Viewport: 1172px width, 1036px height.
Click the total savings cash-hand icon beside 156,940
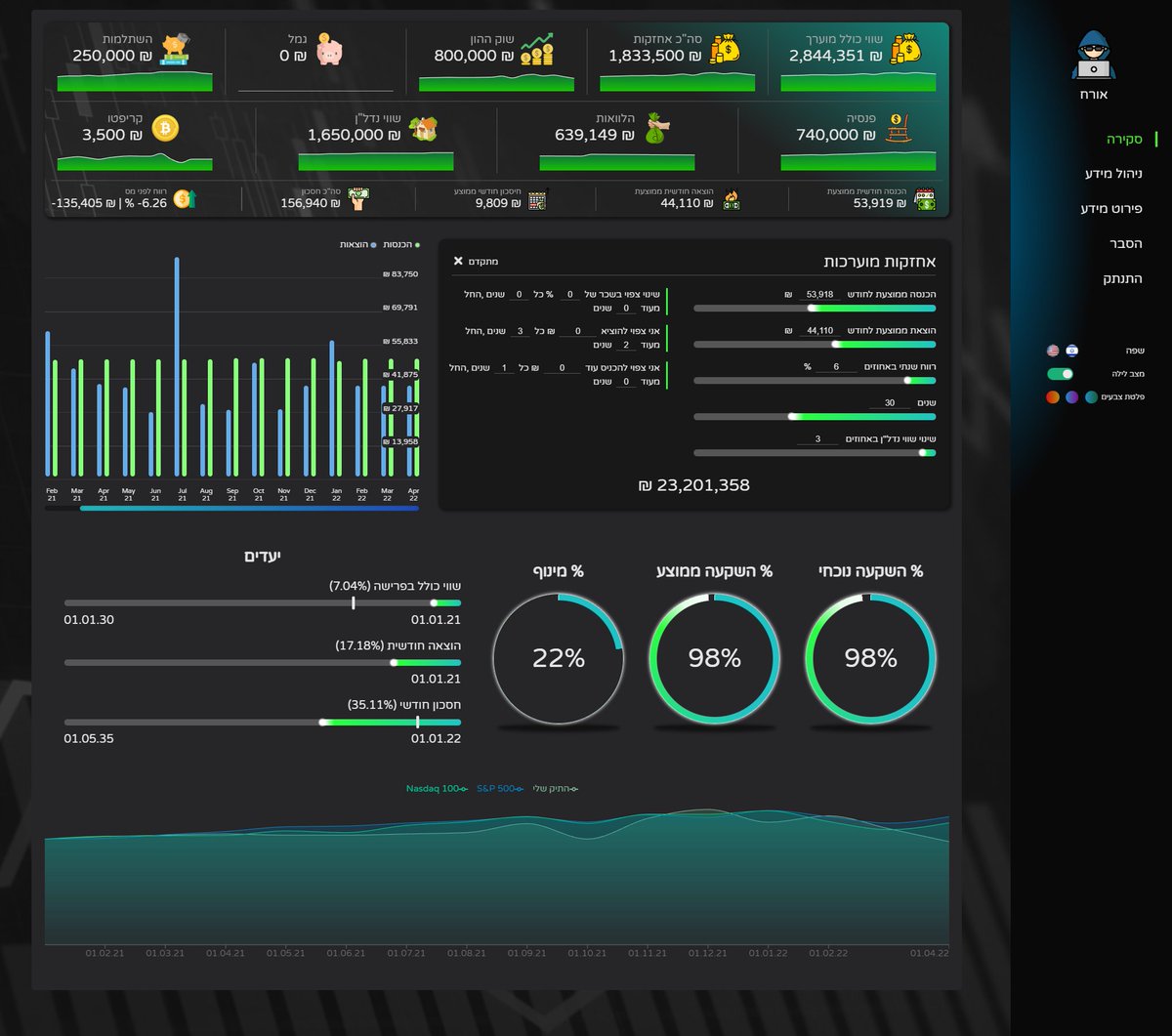[x=358, y=199]
